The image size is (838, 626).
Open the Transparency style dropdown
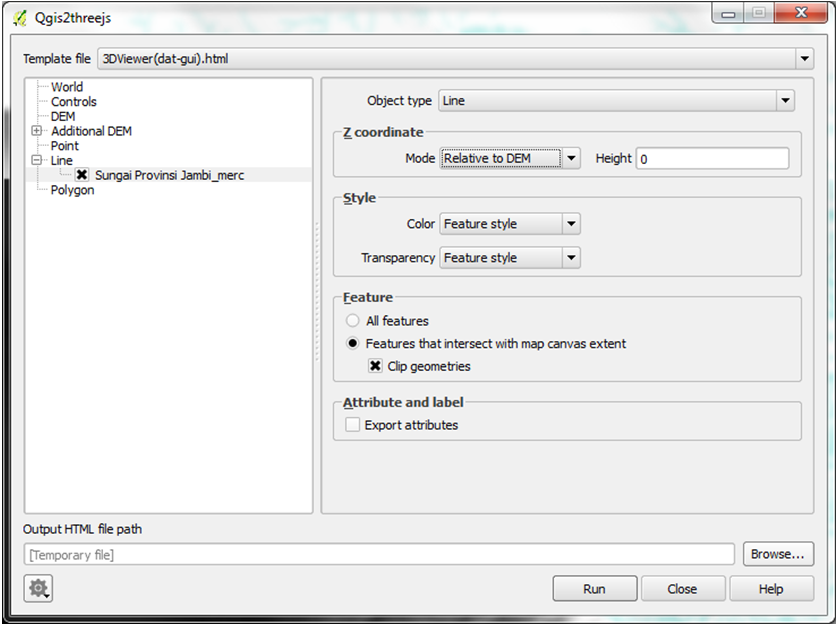[x=510, y=258]
